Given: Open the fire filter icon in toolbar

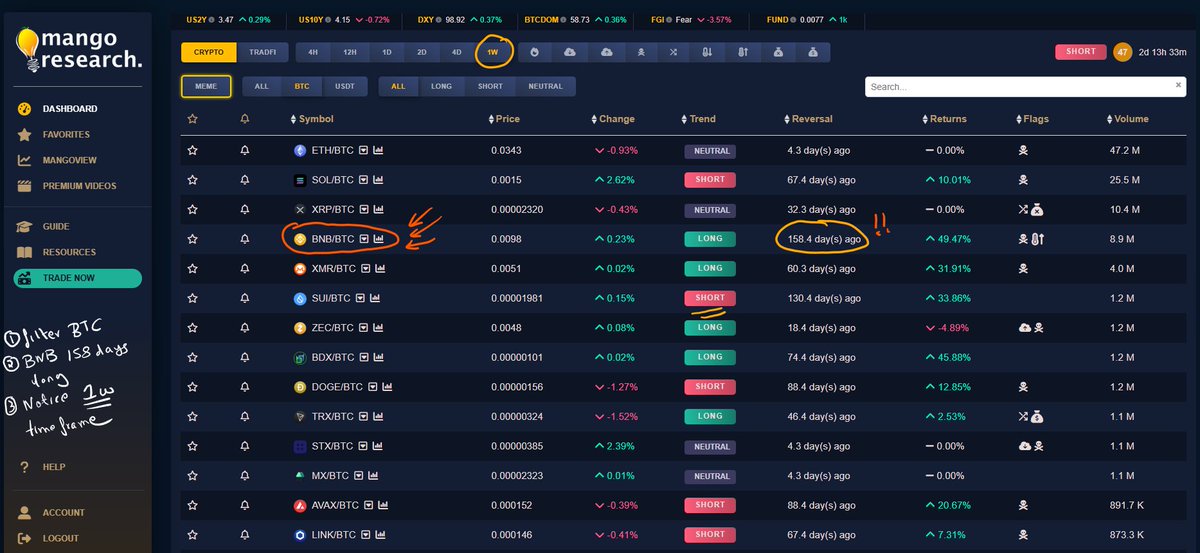Looking at the screenshot, I should coord(535,52).
